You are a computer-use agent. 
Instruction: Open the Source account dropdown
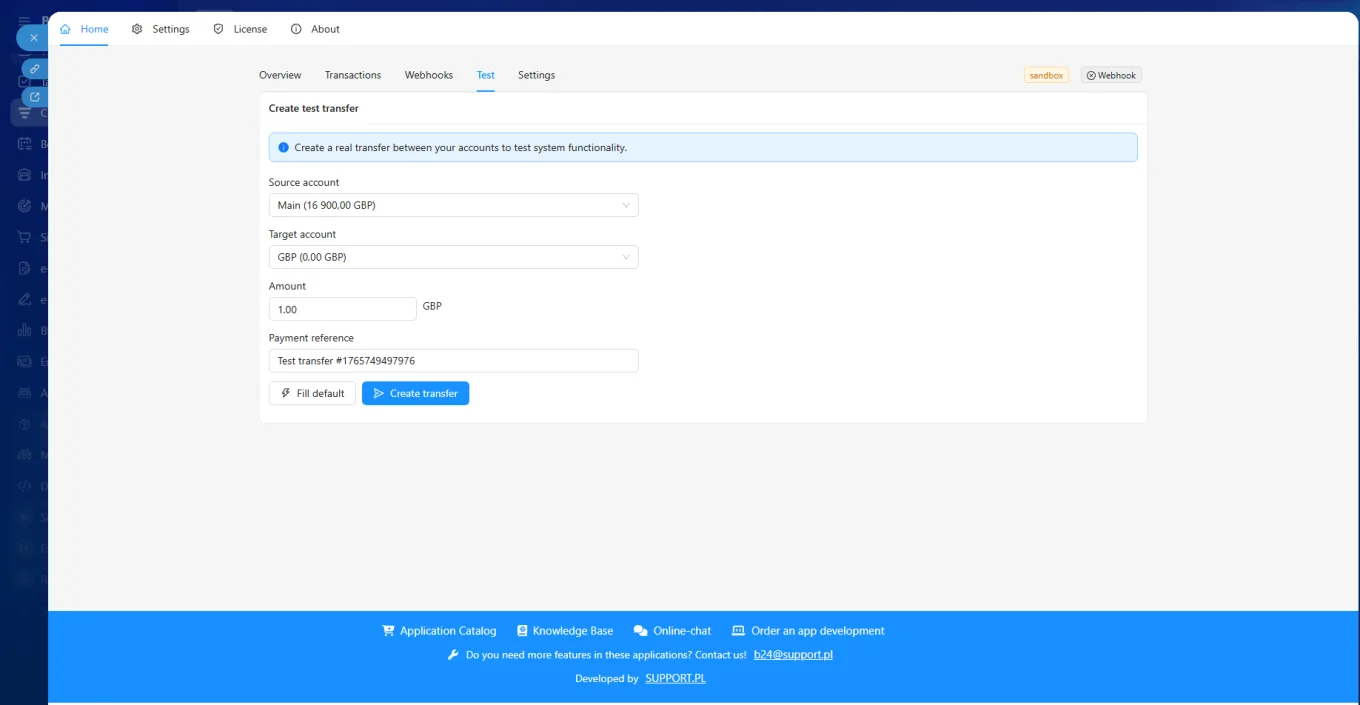pyautogui.click(x=453, y=205)
